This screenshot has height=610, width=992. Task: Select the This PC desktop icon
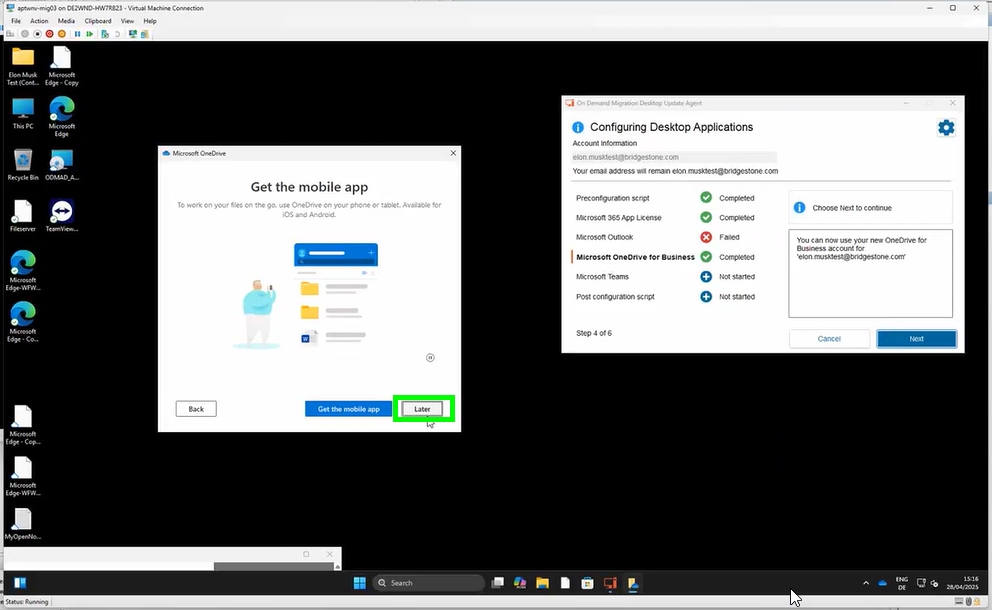tap(23, 114)
